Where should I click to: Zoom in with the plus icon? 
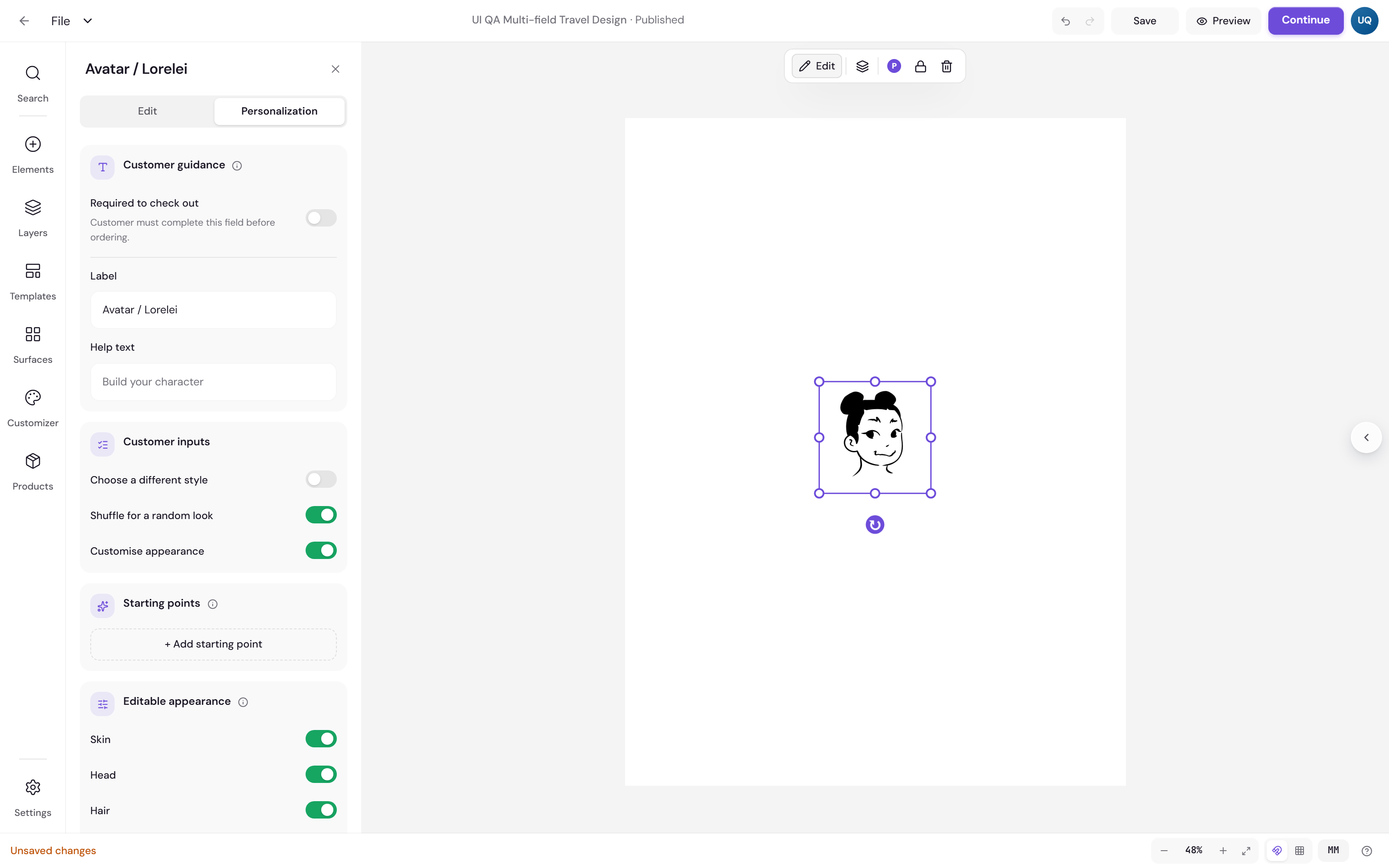1223,850
